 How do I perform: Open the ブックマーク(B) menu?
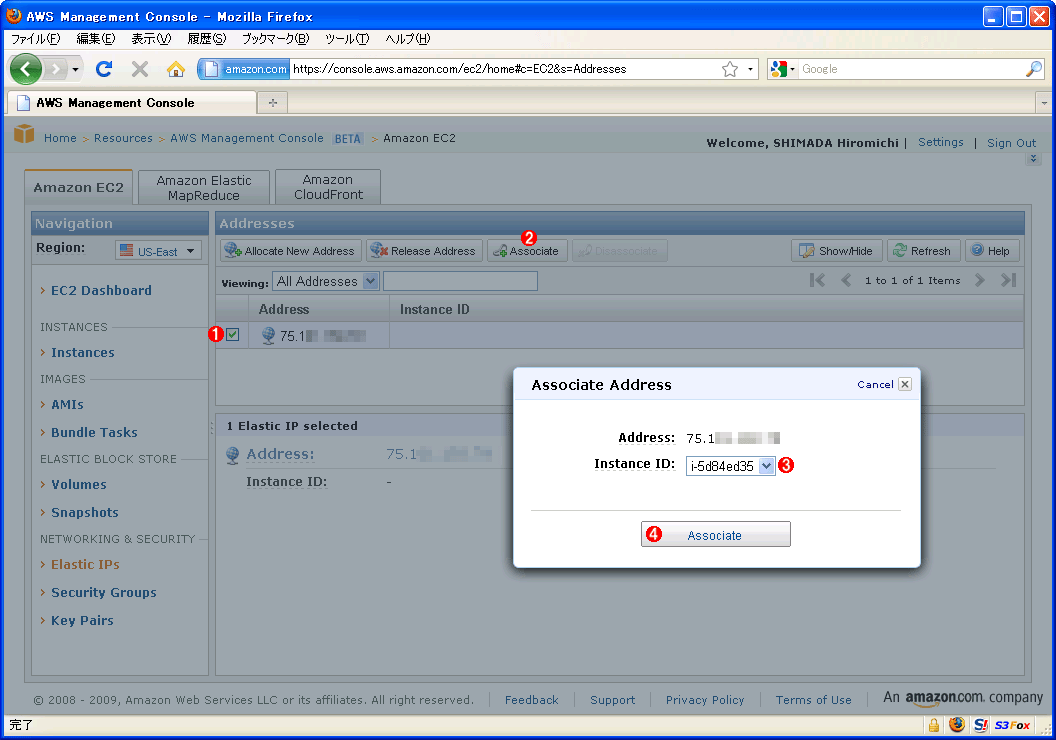pos(275,39)
